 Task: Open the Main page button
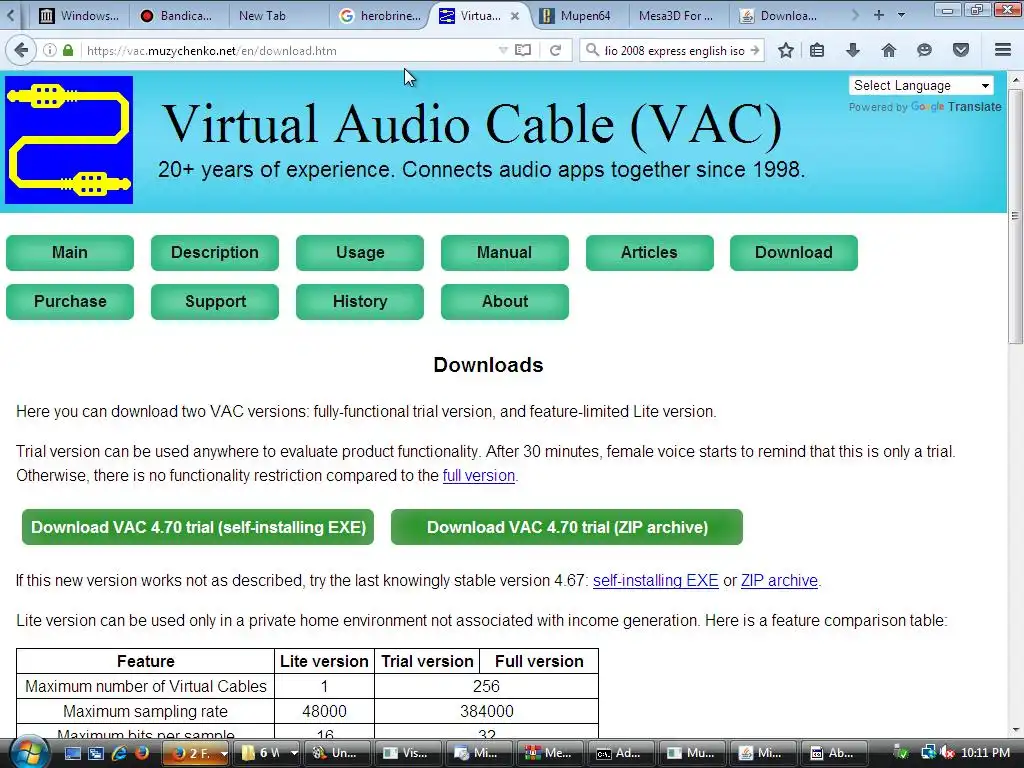[x=70, y=253]
